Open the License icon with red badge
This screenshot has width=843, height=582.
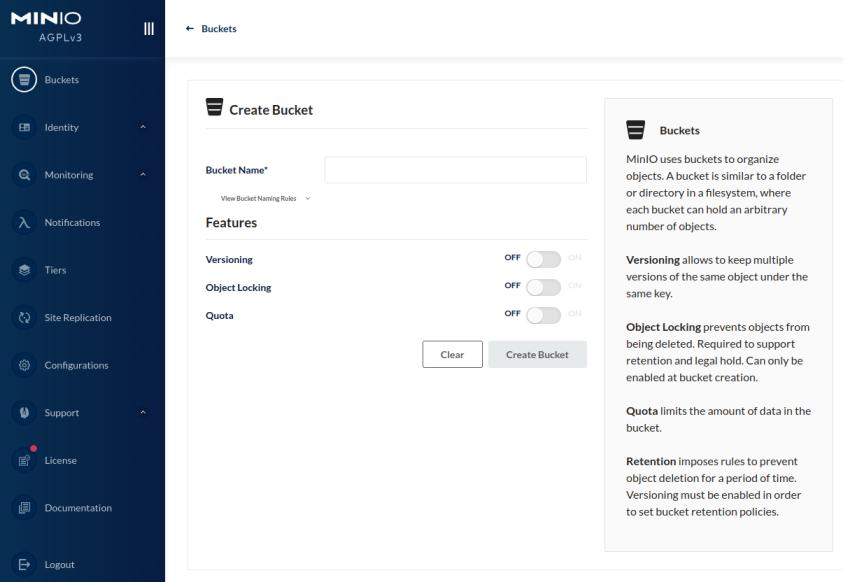[24, 460]
